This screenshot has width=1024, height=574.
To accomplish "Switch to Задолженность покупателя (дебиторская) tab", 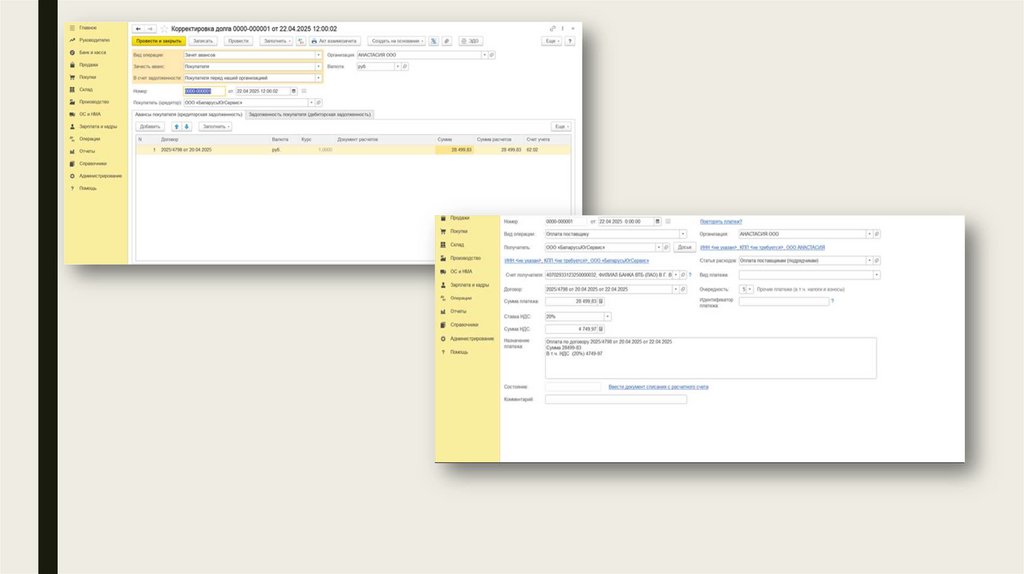I will pyautogui.click(x=309, y=114).
